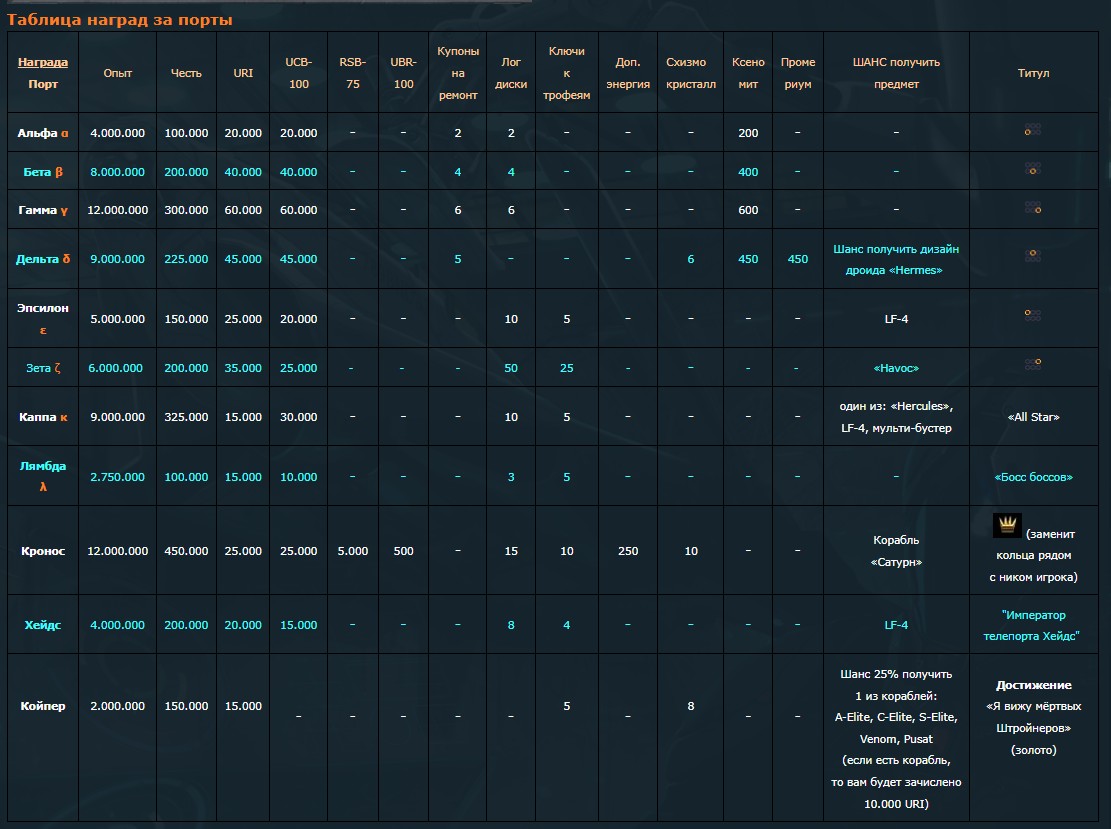1111x829 pixels.
Task: Click the Корабль «Сатурн» reward cell
Action: (896, 551)
